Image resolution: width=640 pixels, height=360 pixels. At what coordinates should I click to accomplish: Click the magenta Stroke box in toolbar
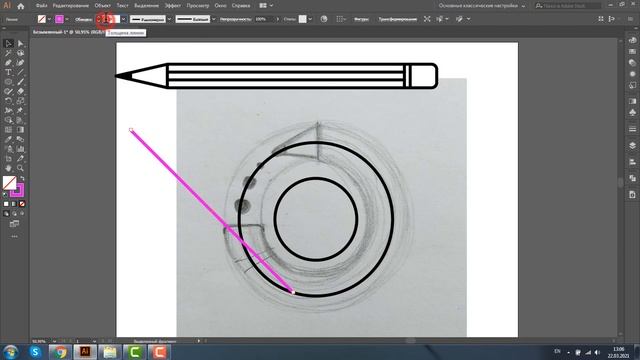[18, 191]
